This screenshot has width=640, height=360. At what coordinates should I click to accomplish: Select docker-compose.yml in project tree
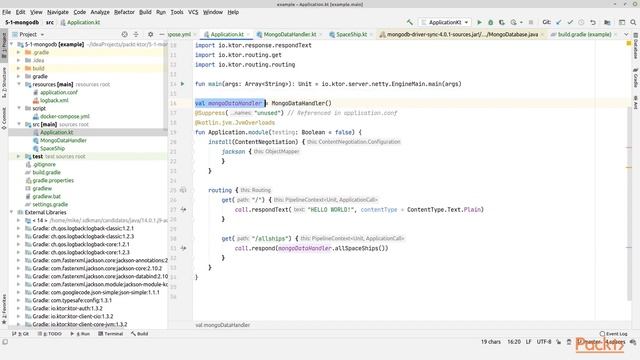coord(64,116)
